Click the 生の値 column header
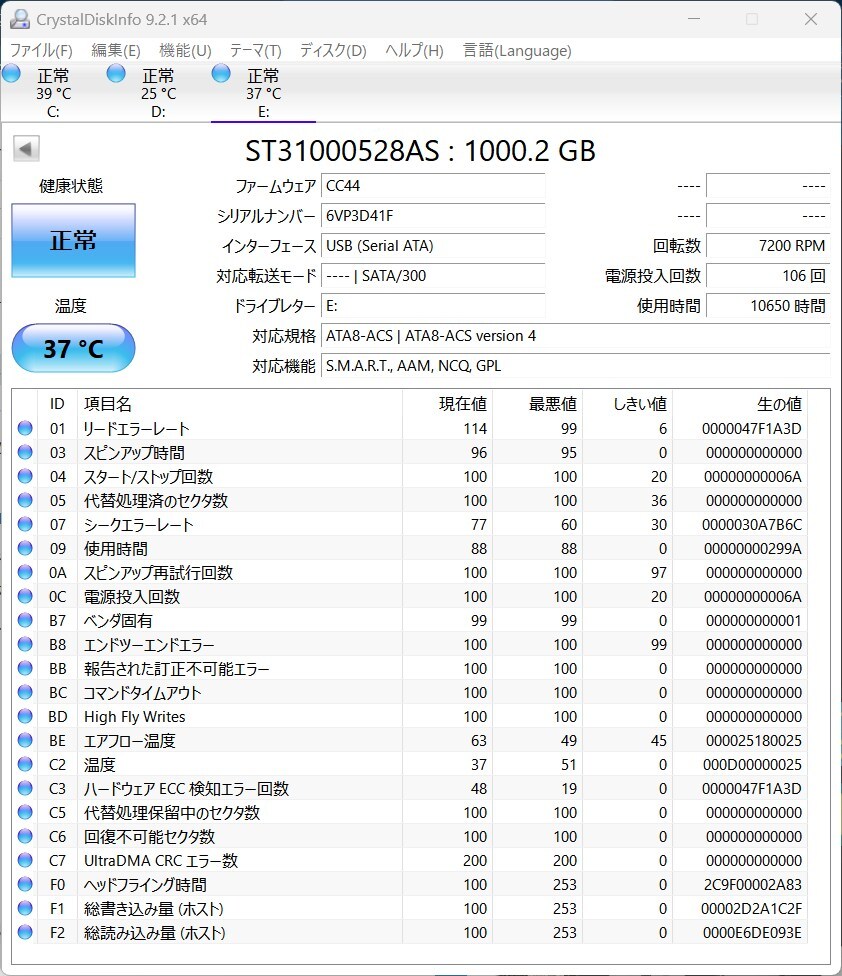The width and height of the screenshot is (842, 976). (x=740, y=403)
